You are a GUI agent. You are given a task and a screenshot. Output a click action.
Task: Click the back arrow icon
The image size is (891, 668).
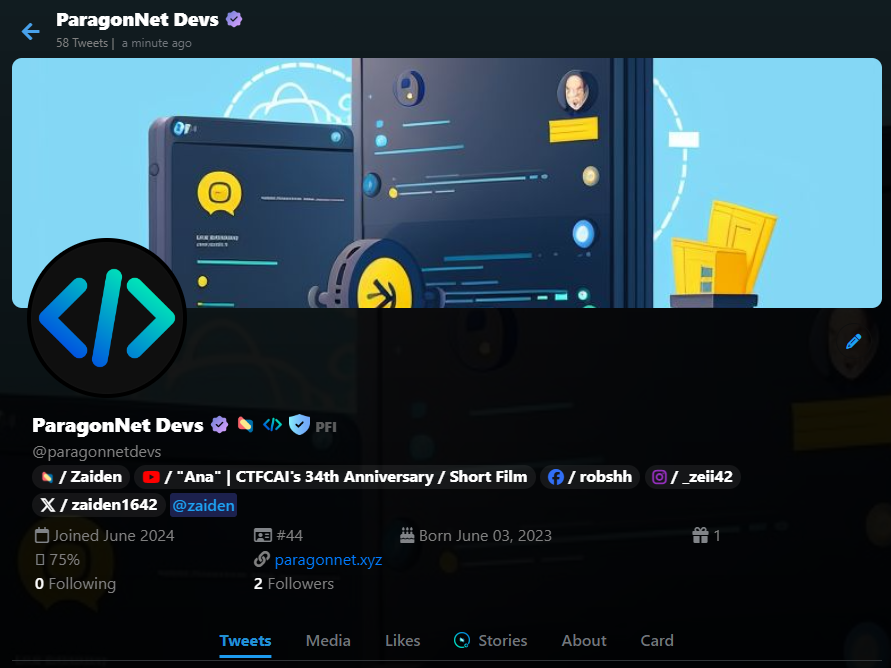(31, 31)
